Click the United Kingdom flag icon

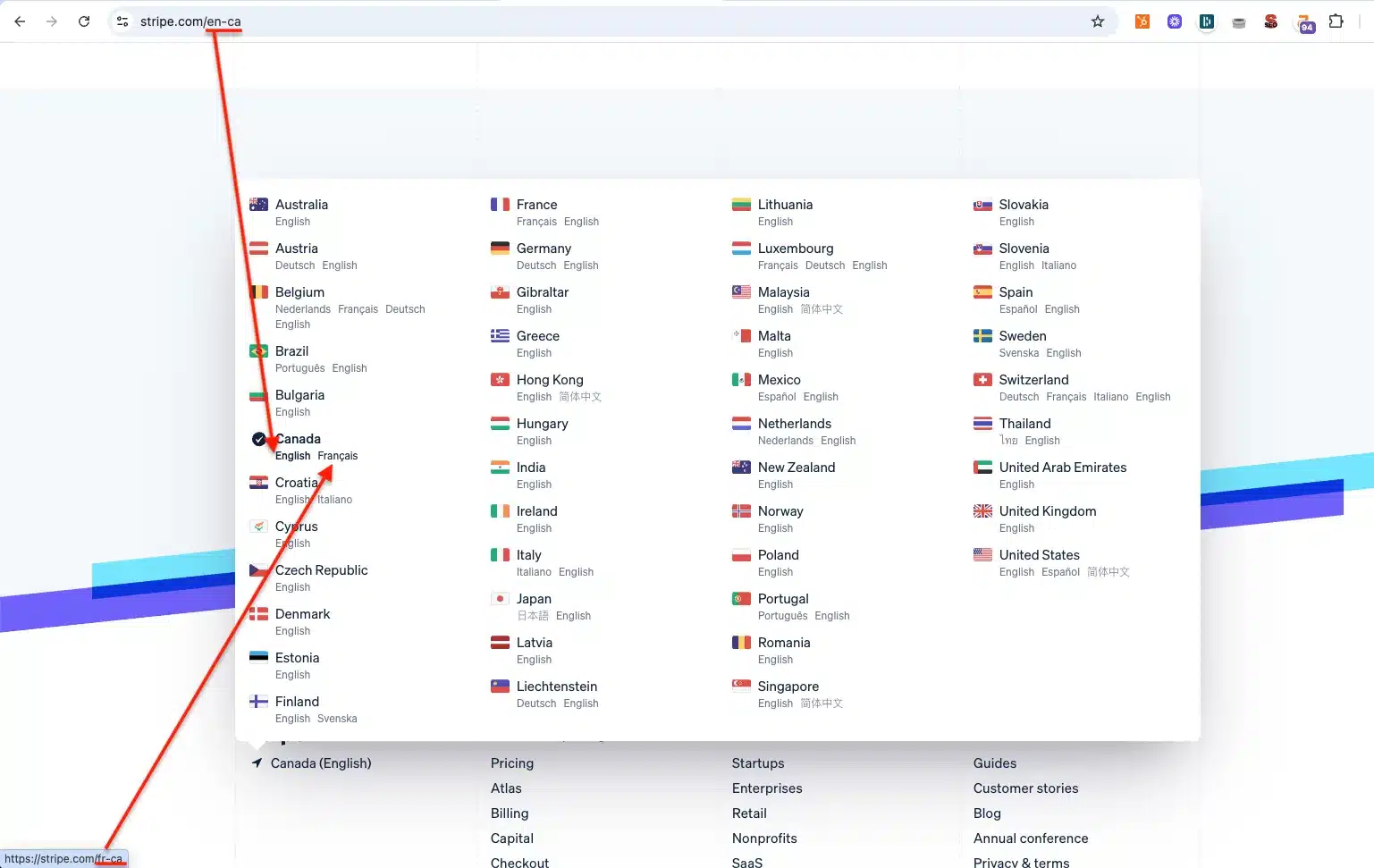[x=982, y=511]
